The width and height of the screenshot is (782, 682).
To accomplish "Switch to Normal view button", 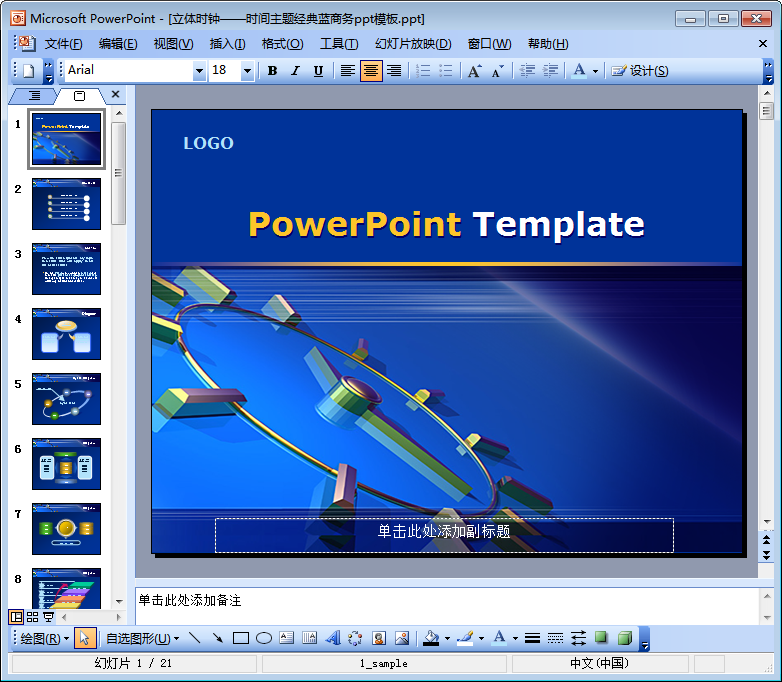I will coord(16,617).
